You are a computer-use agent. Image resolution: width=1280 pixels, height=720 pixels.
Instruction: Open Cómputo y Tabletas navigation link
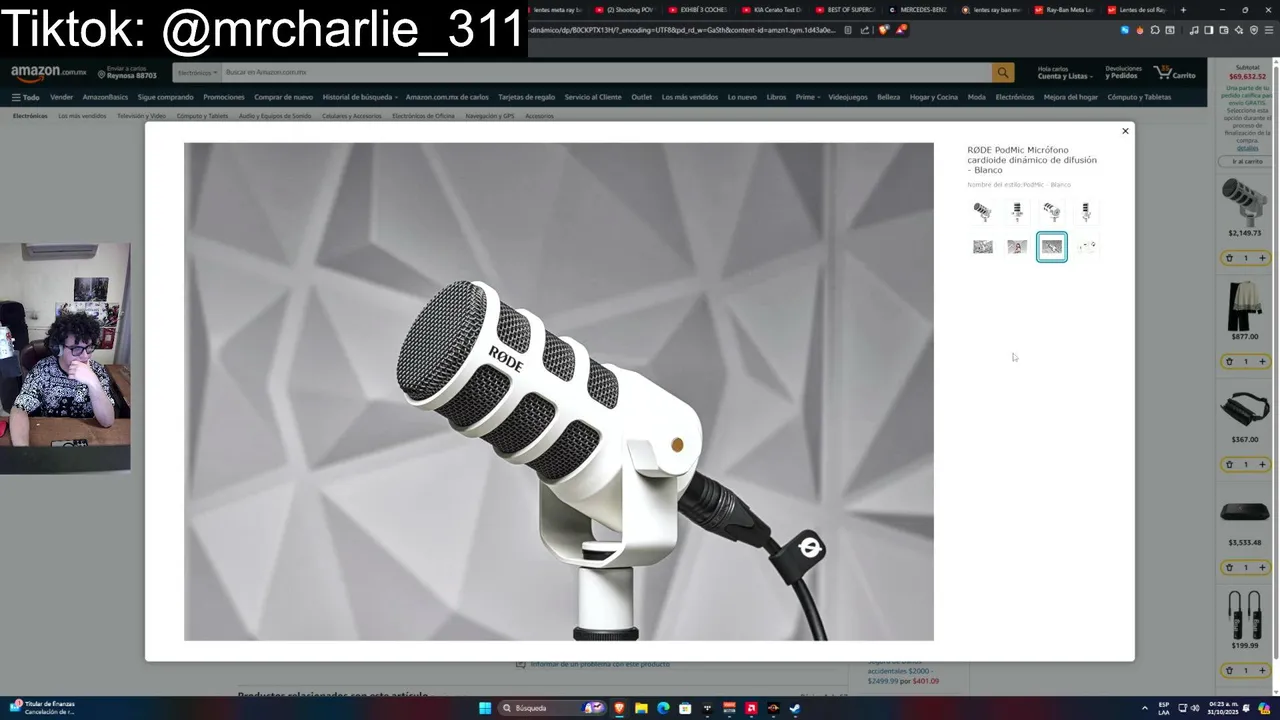pyautogui.click(x=1139, y=97)
